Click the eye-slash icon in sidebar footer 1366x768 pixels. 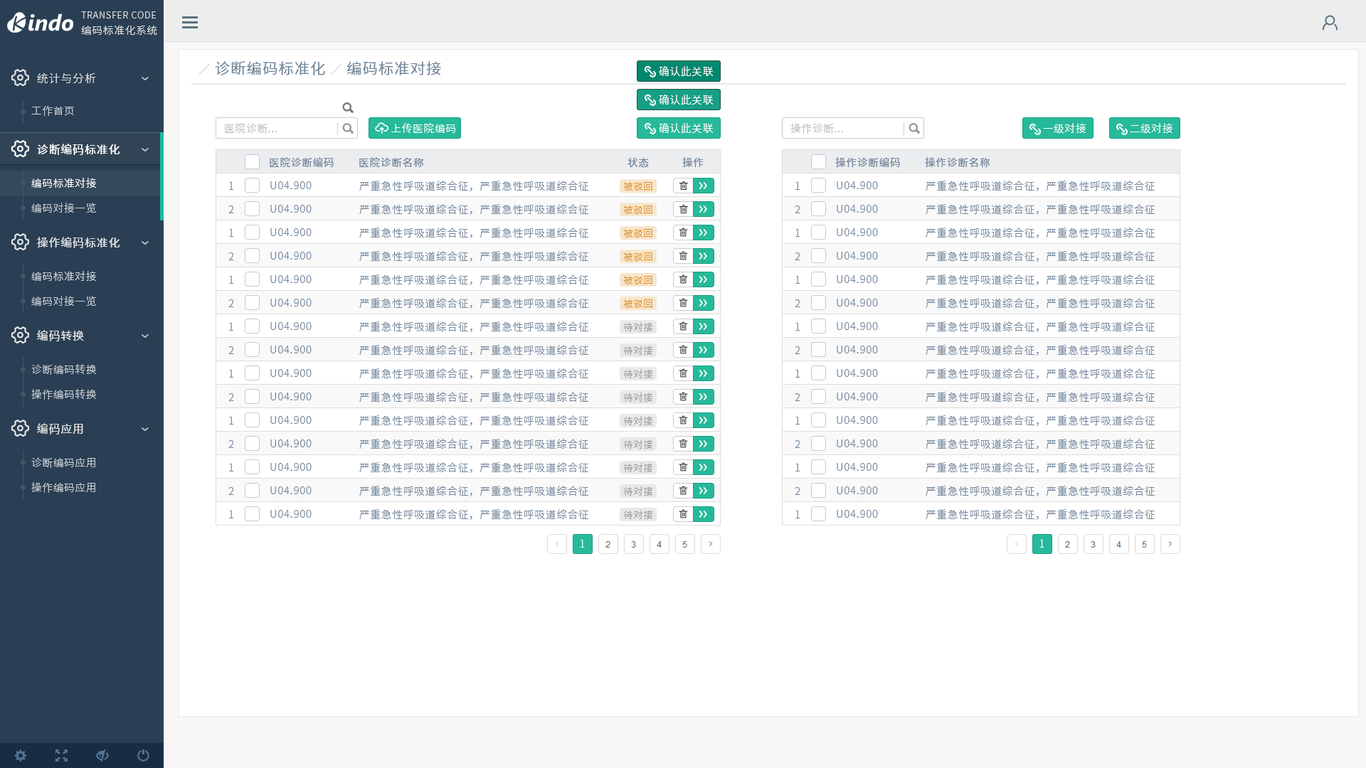click(102, 756)
